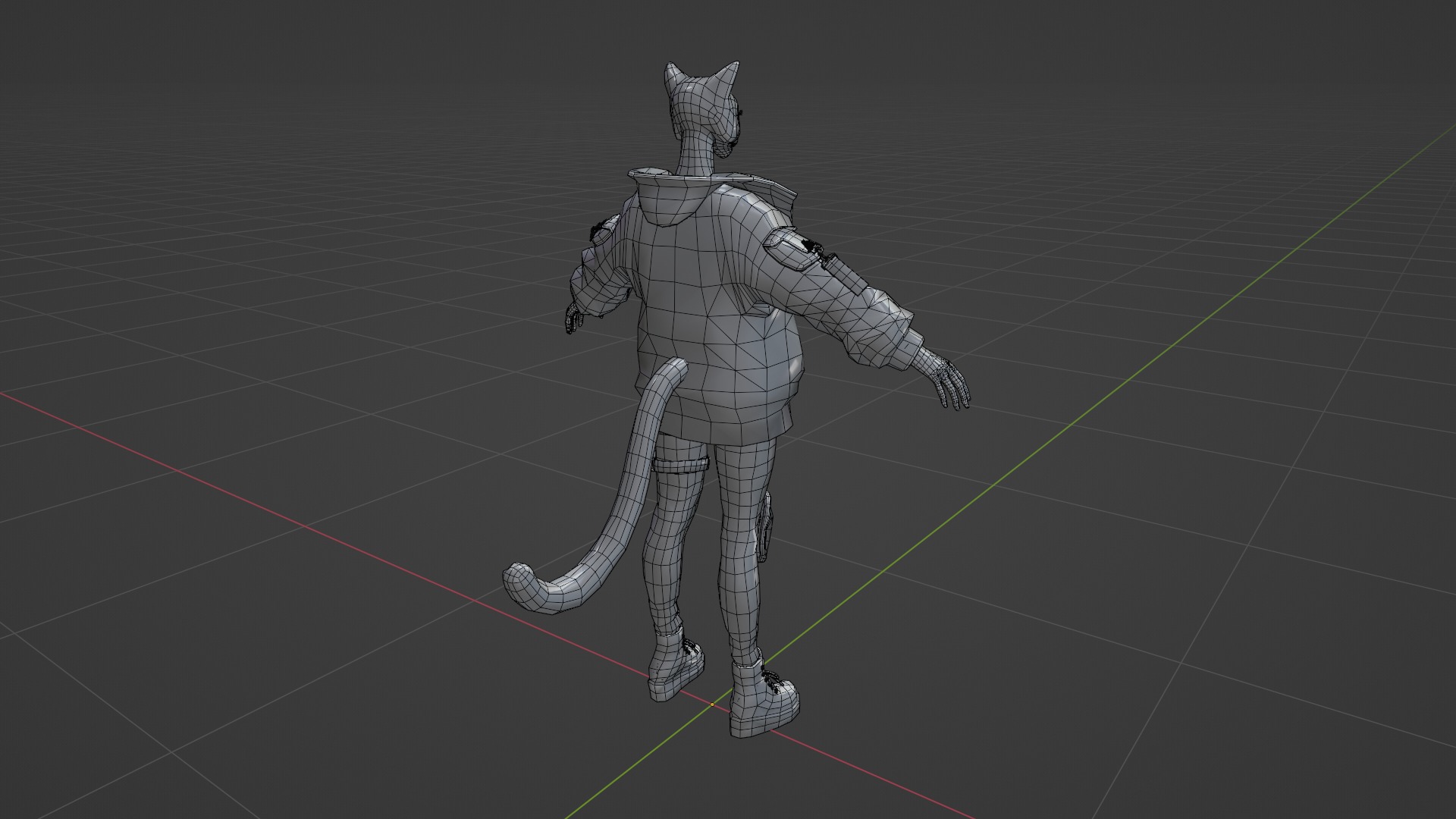Viewport: 1456px width, 819px height.
Task: Click the orange object origin dot
Action: click(712, 704)
